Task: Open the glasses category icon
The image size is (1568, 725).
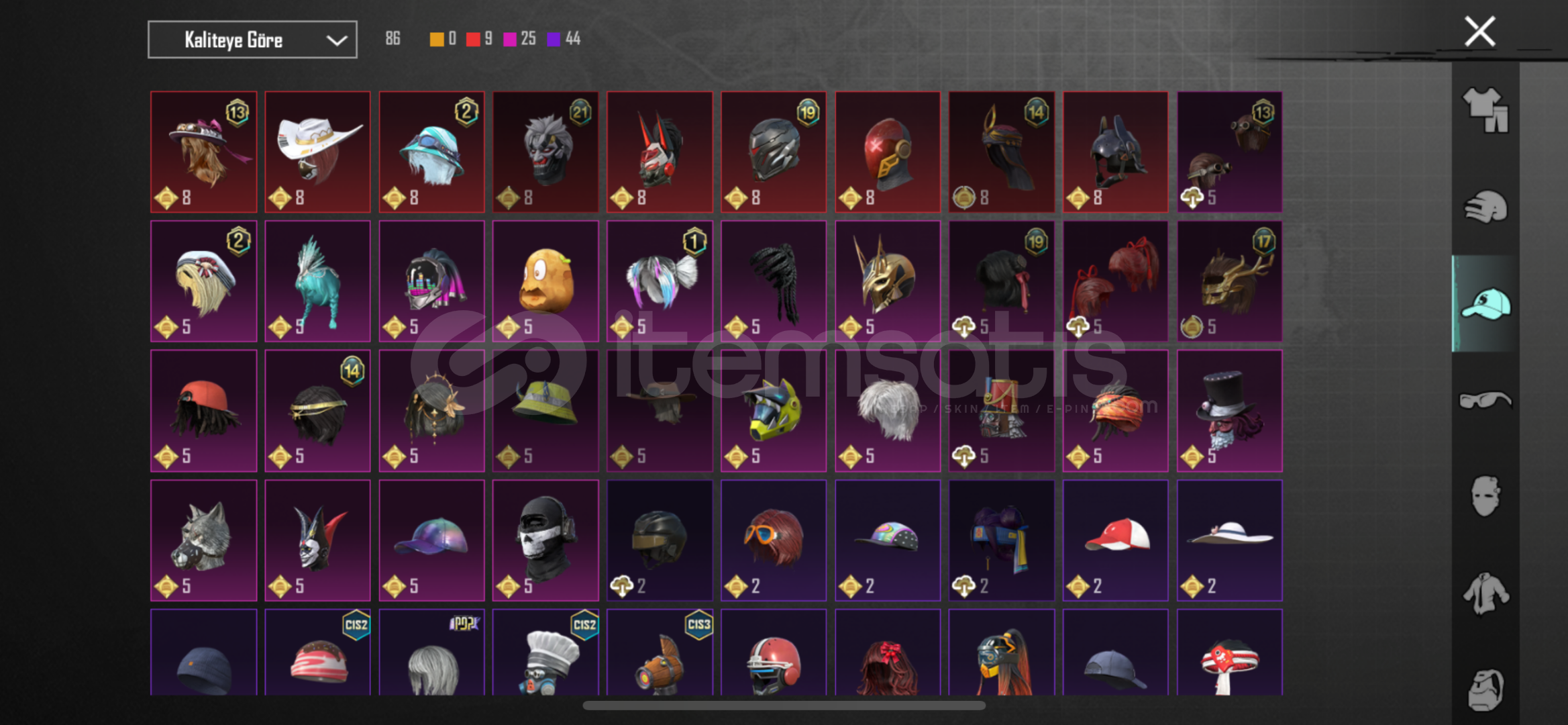Action: point(1485,400)
